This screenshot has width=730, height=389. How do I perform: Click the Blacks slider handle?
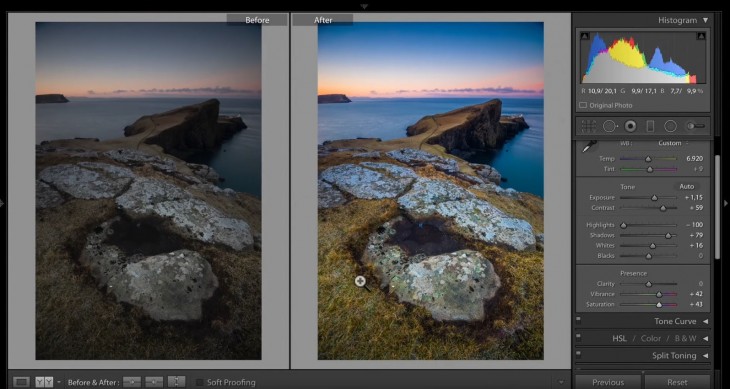(x=649, y=256)
